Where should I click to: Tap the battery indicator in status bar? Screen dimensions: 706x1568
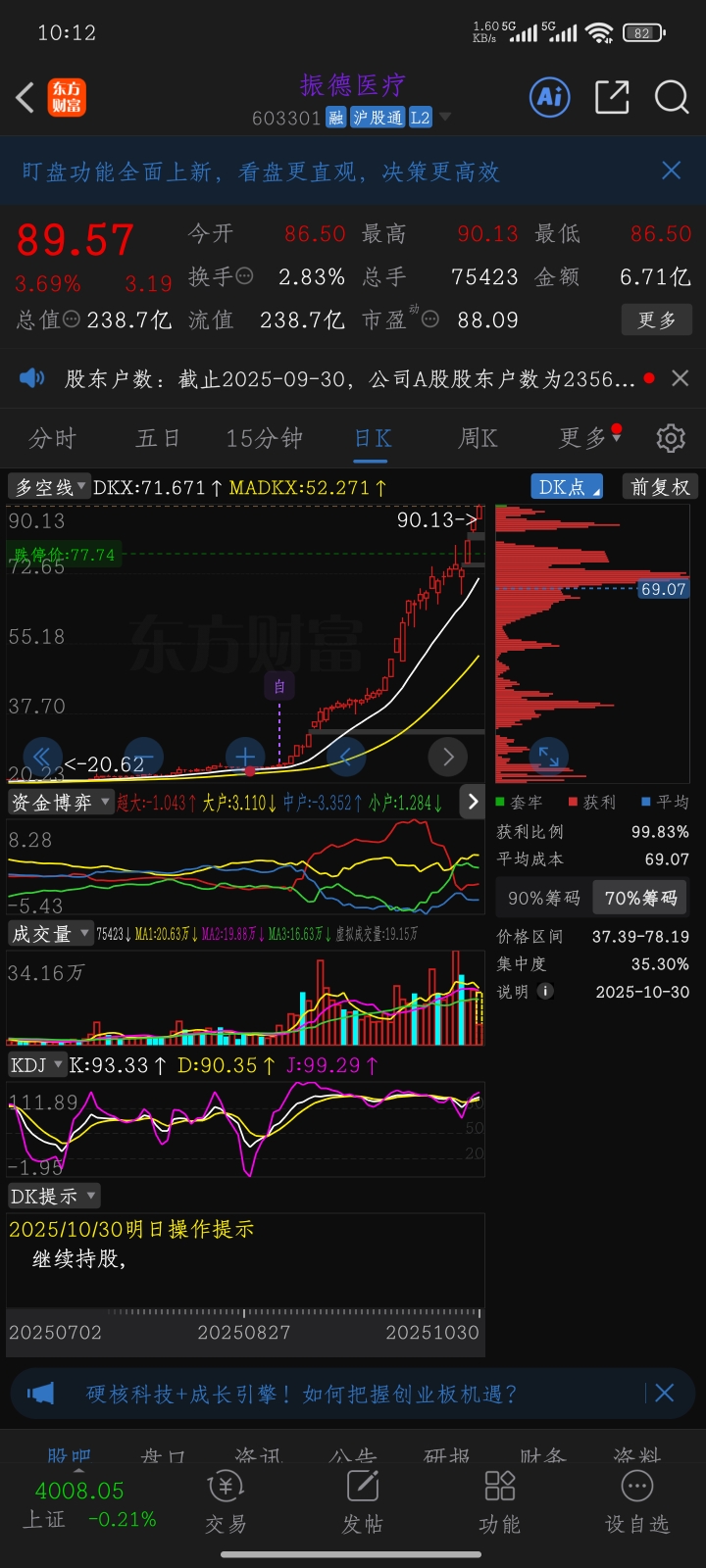pos(643,32)
